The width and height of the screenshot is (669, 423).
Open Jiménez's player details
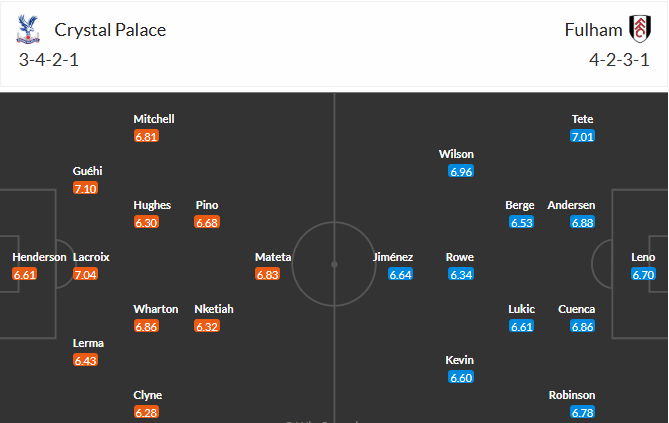pyautogui.click(x=393, y=257)
